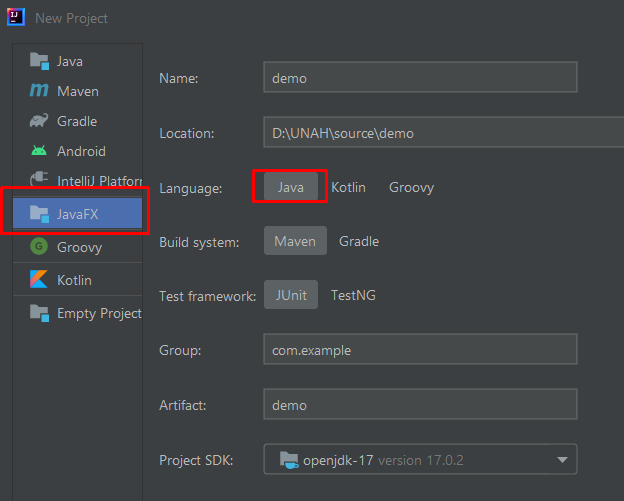Click the 'New Project' window title
Viewport: 624px width, 501px height.
(71, 18)
